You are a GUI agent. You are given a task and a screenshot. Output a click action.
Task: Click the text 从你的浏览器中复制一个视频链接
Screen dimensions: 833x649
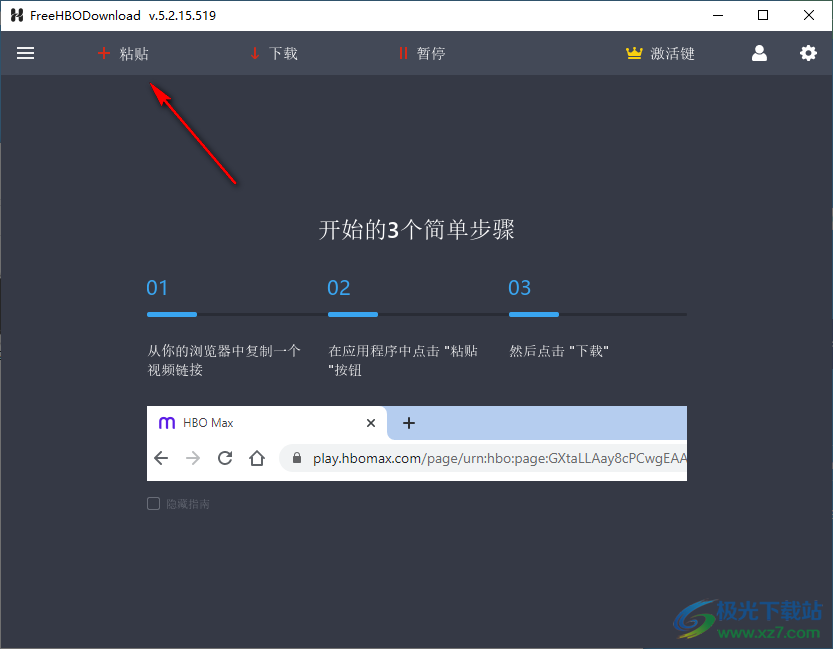pyautogui.click(x=224, y=360)
